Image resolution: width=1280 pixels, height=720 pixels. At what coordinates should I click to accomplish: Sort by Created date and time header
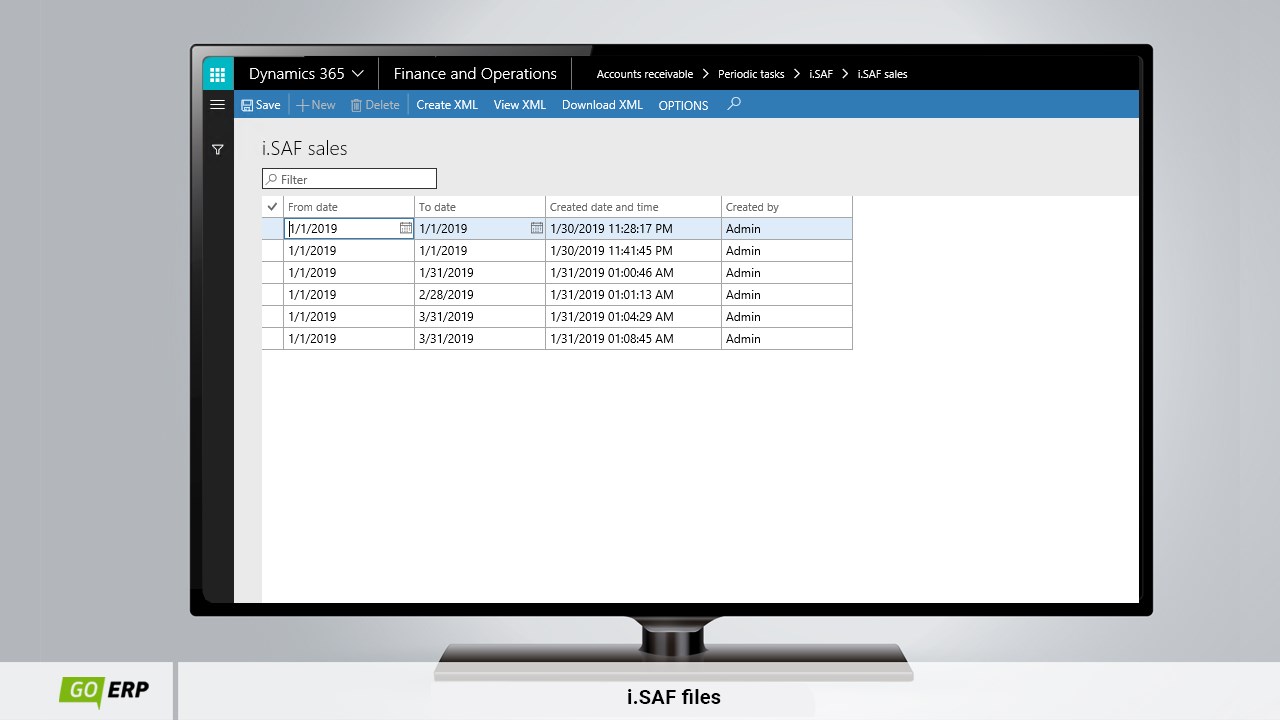pyautogui.click(x=633, y=207)
